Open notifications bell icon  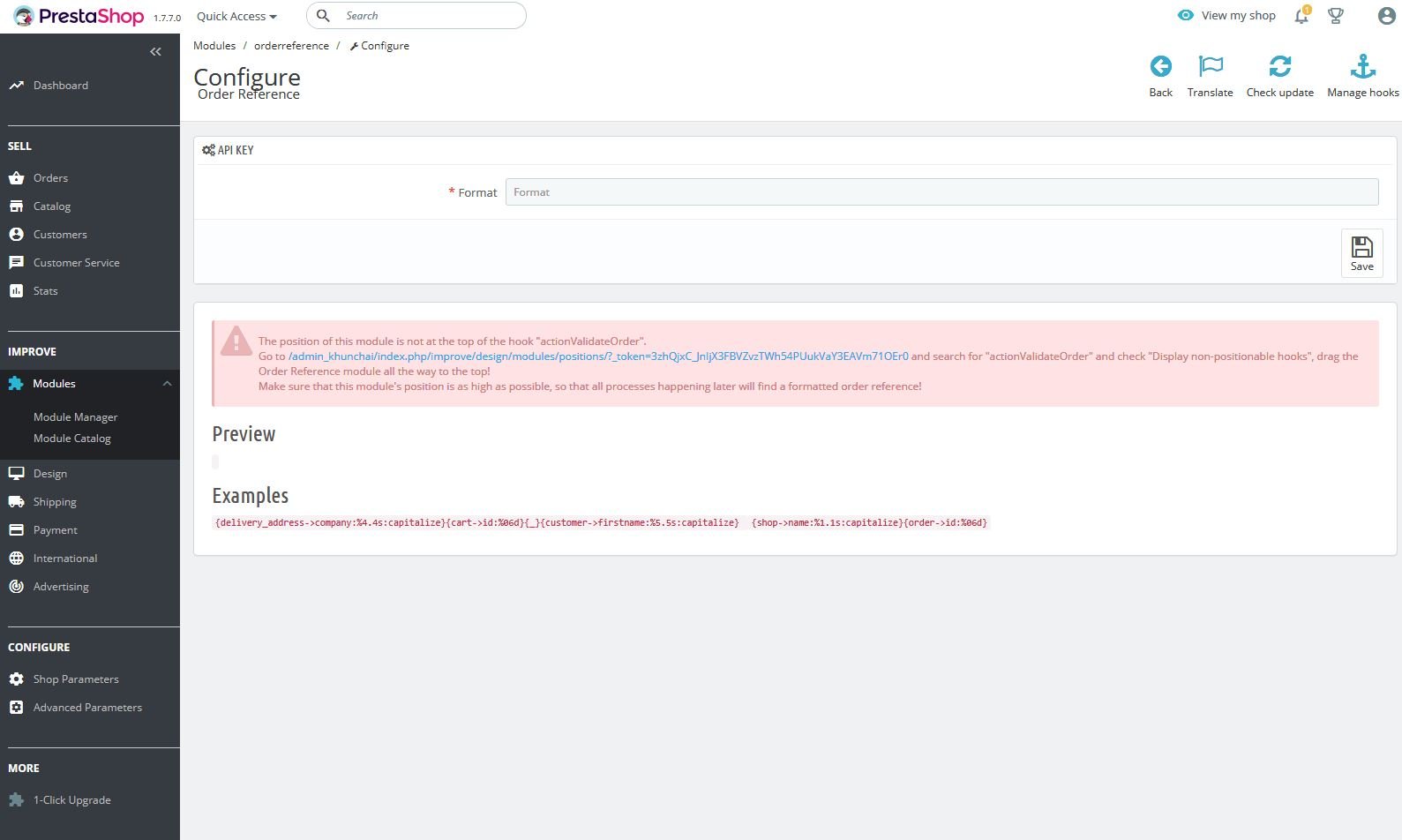tap(1301, 16)
